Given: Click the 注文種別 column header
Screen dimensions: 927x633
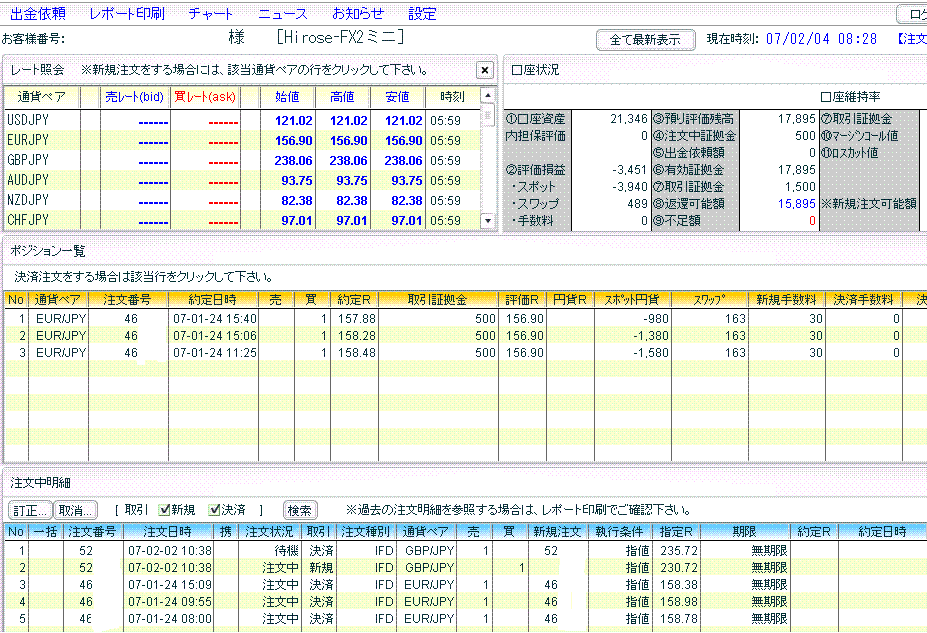Looking at the screenshot, I should [x=365, y=532].
